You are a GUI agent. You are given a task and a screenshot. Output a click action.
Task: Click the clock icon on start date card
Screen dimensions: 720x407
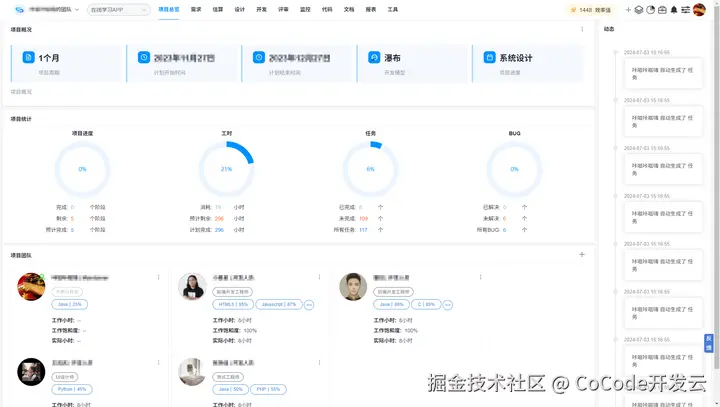point(144,57)
